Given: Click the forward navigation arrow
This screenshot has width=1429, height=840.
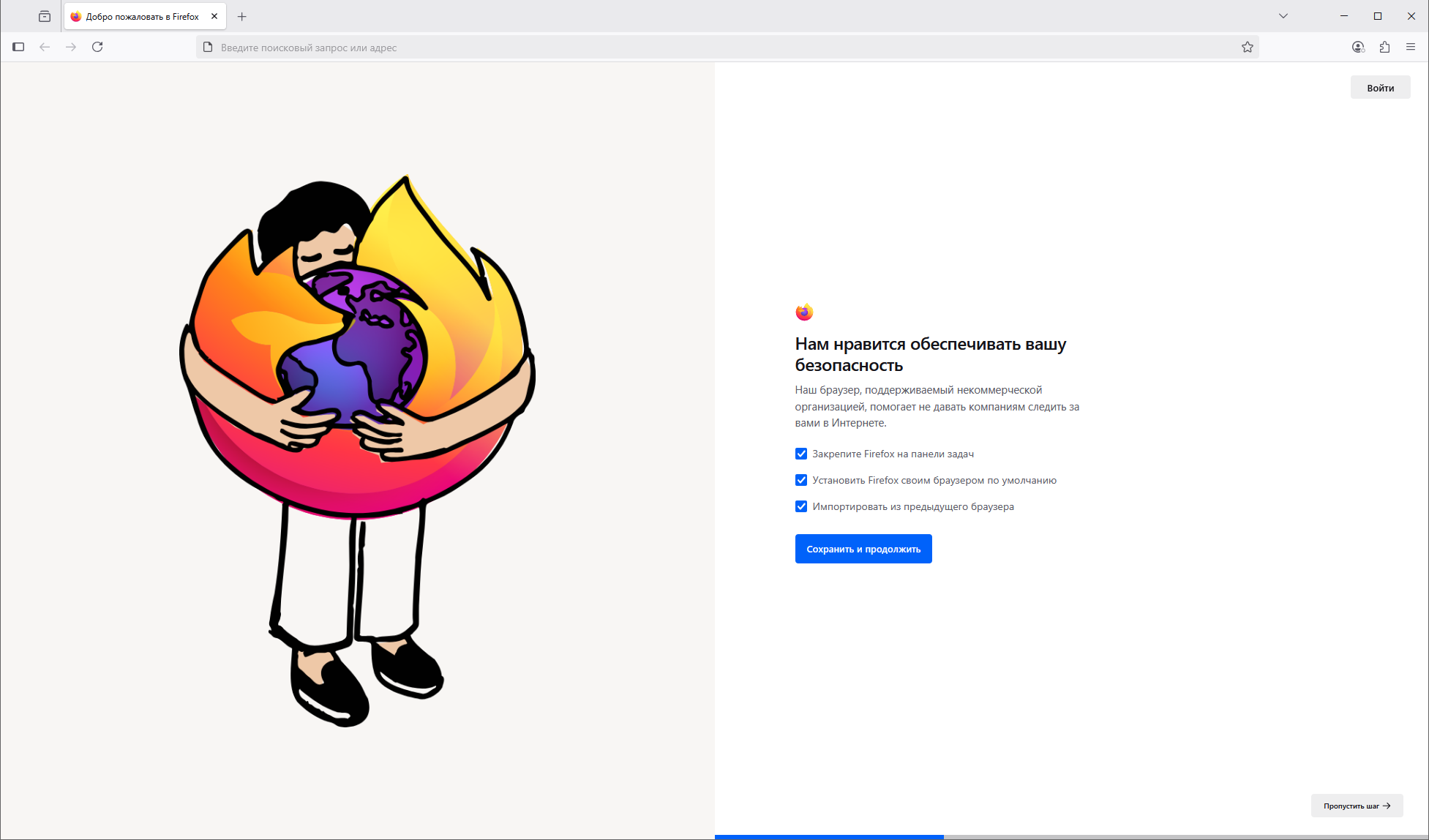Looking at the screenshot, I should click(71, 47).
